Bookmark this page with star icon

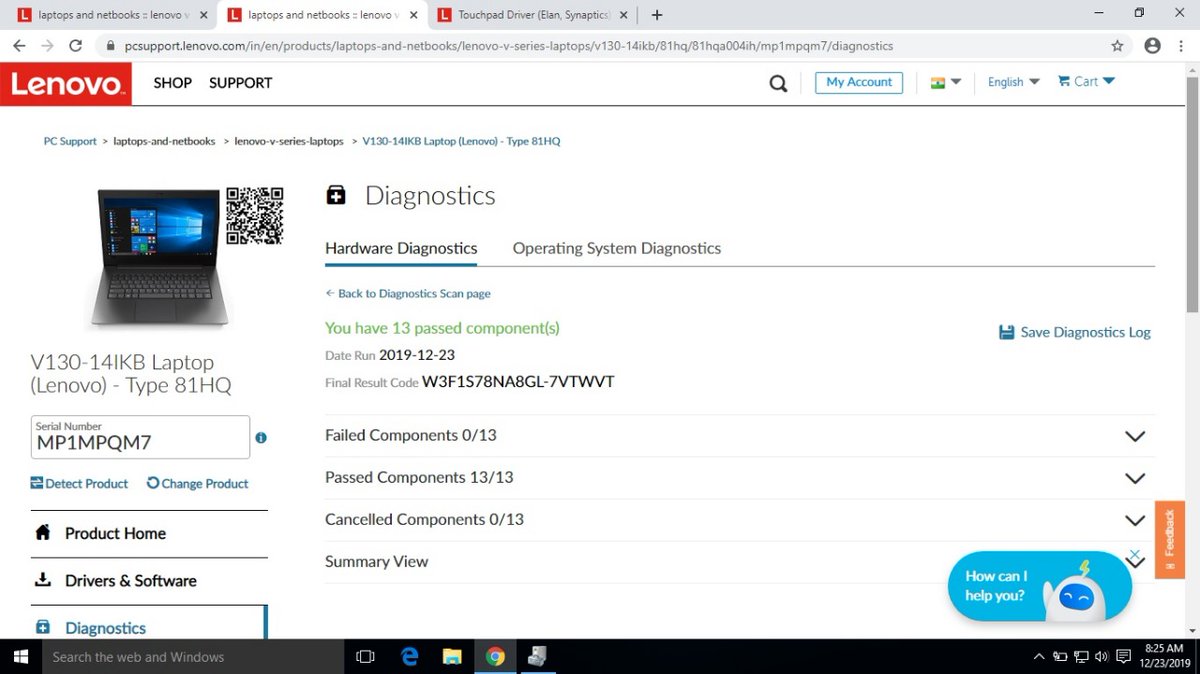point(1117,46)
